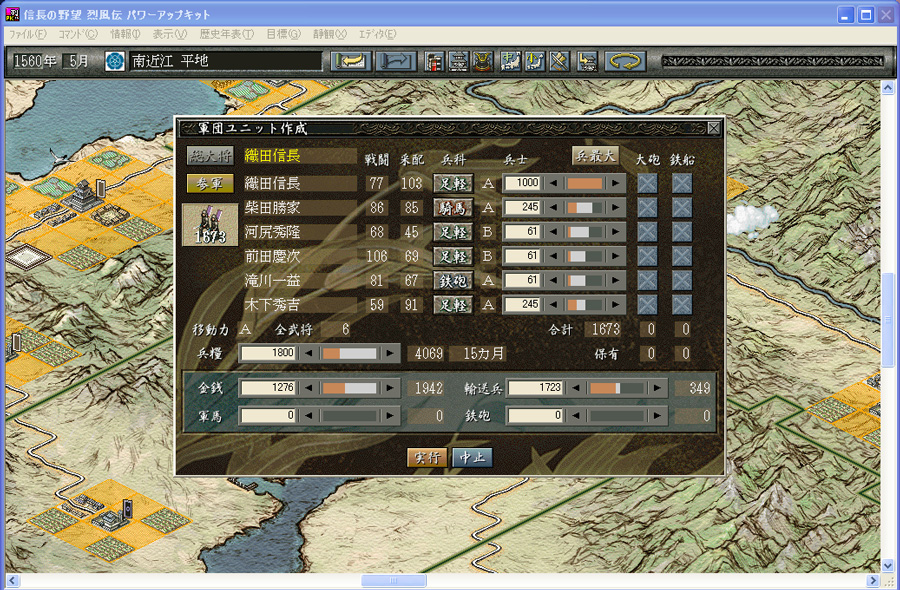Click the scroll-back arrow toolbar icon
Screen dimensions: 900x590
point(351,61)
